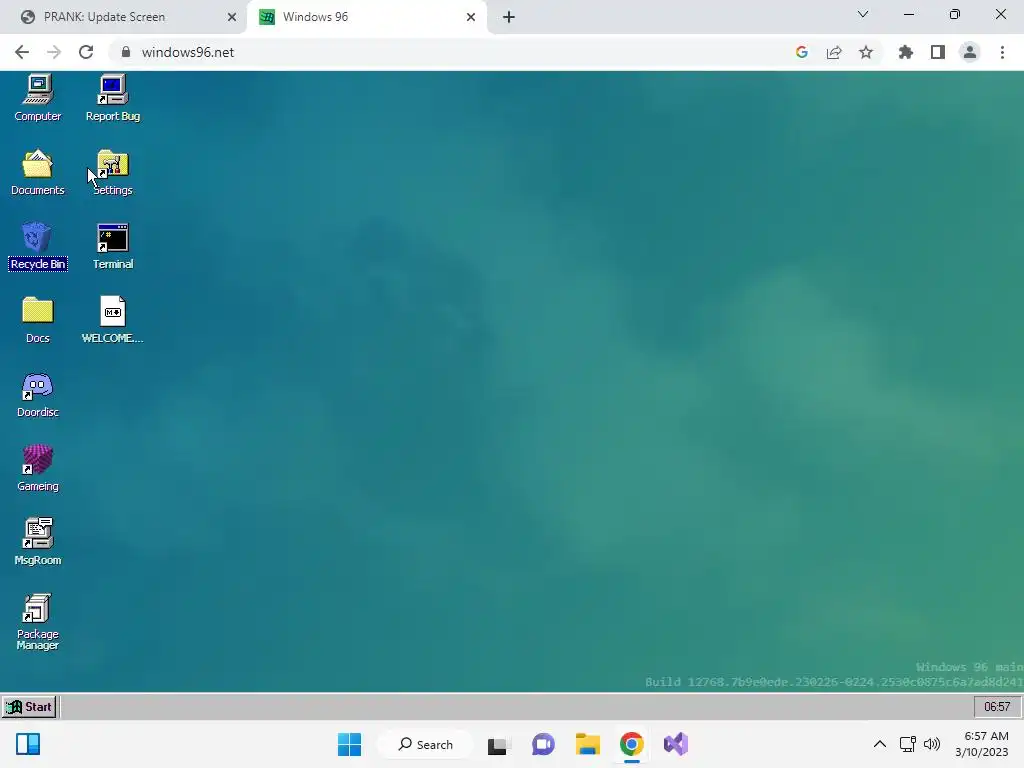Open Chrome three-dot menu
This screenshot has width=1024, height=768.
1002,52
